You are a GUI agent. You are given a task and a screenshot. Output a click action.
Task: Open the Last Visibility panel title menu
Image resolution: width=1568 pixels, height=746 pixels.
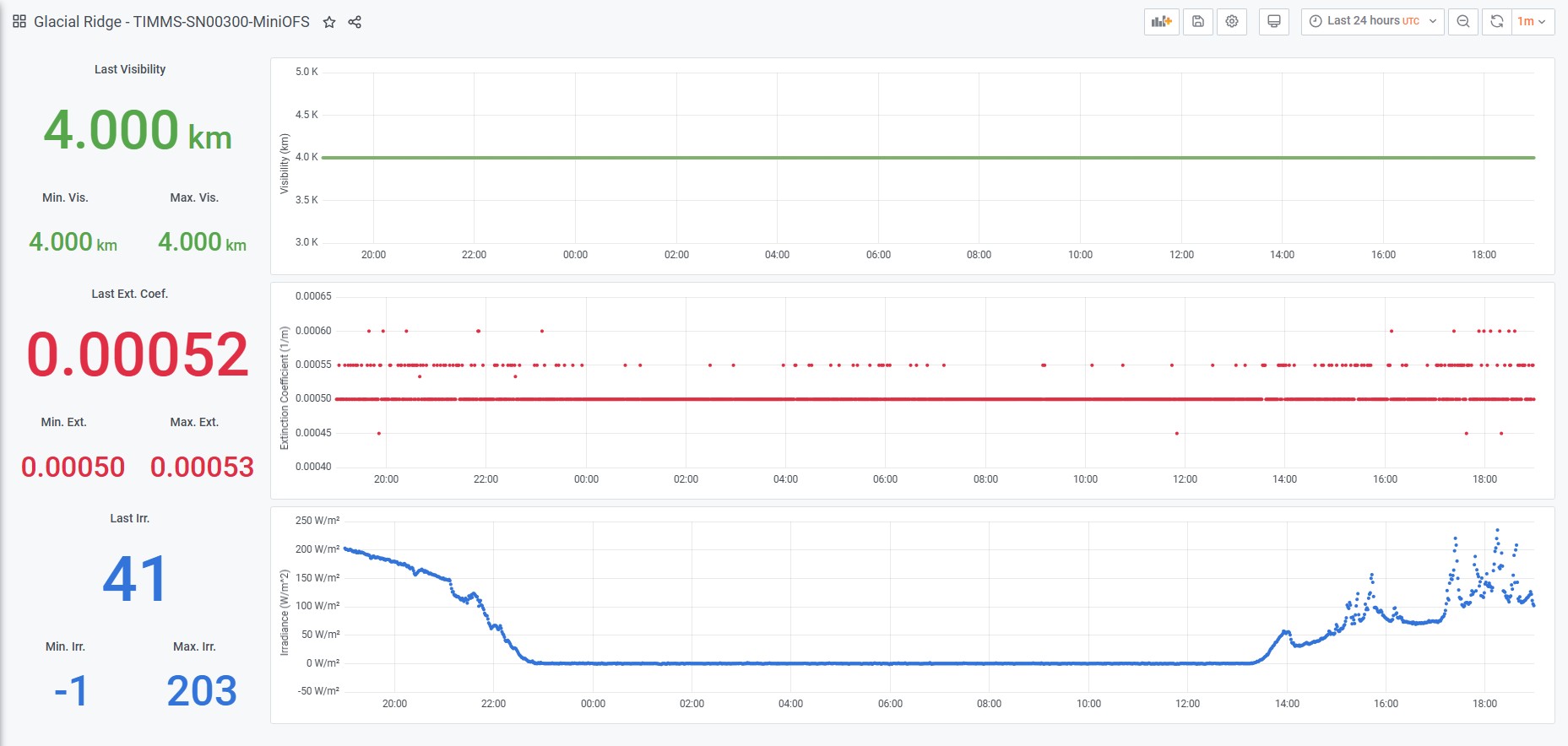click(x=130, y=69)
